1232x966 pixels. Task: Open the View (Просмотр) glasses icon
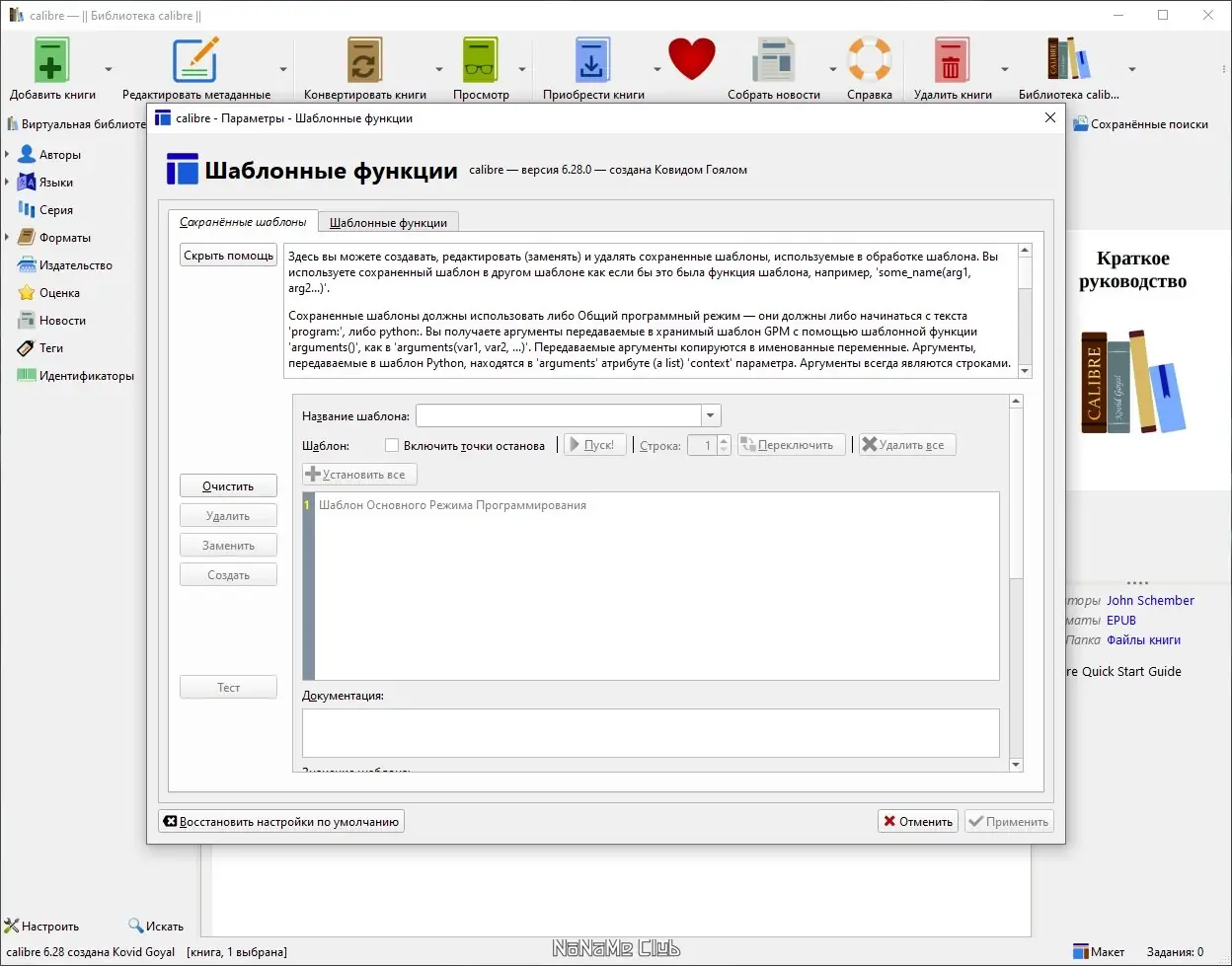(x=481, y=59)
